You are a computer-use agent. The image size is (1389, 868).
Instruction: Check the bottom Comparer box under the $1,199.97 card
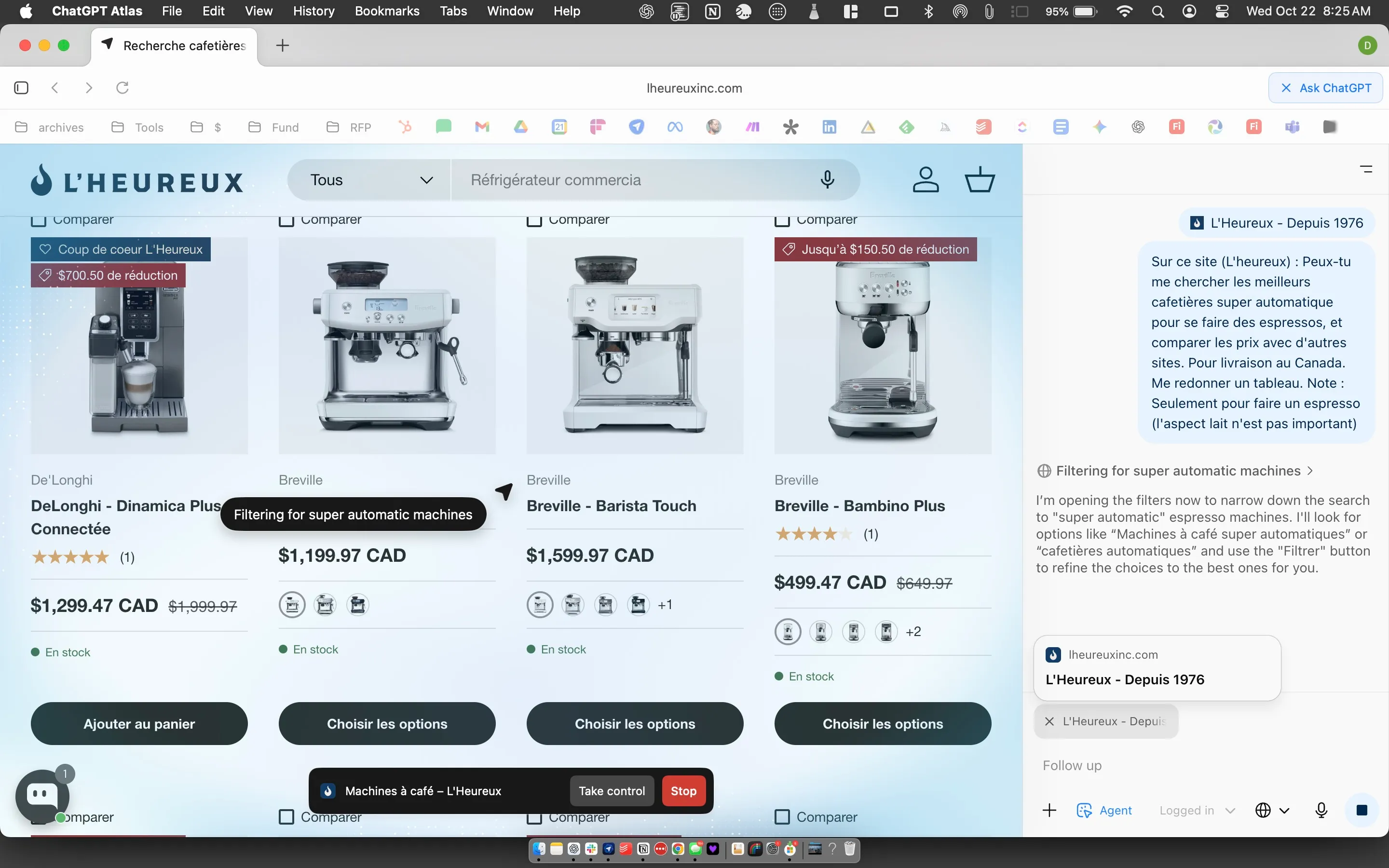[x=286, y=817]
